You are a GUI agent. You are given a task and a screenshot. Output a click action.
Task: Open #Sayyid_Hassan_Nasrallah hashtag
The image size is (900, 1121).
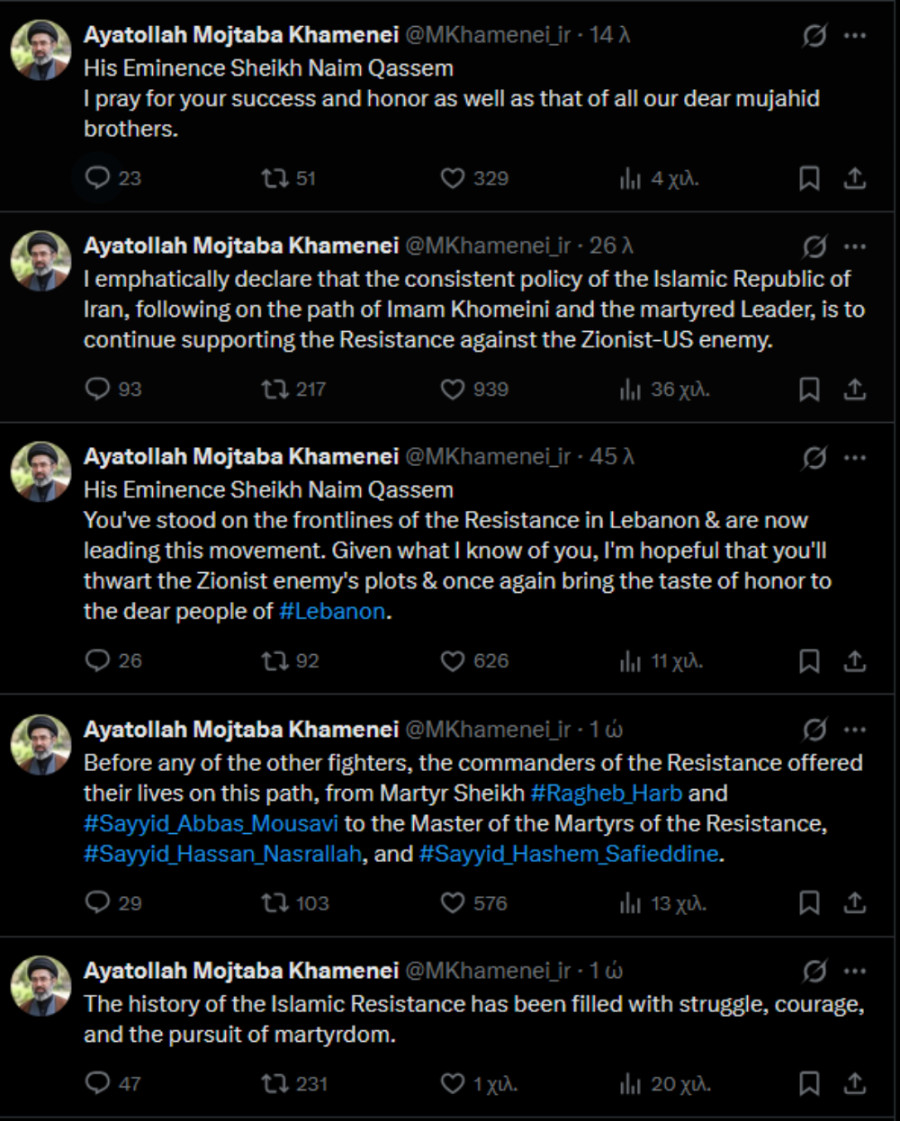(x=223, y=854)
